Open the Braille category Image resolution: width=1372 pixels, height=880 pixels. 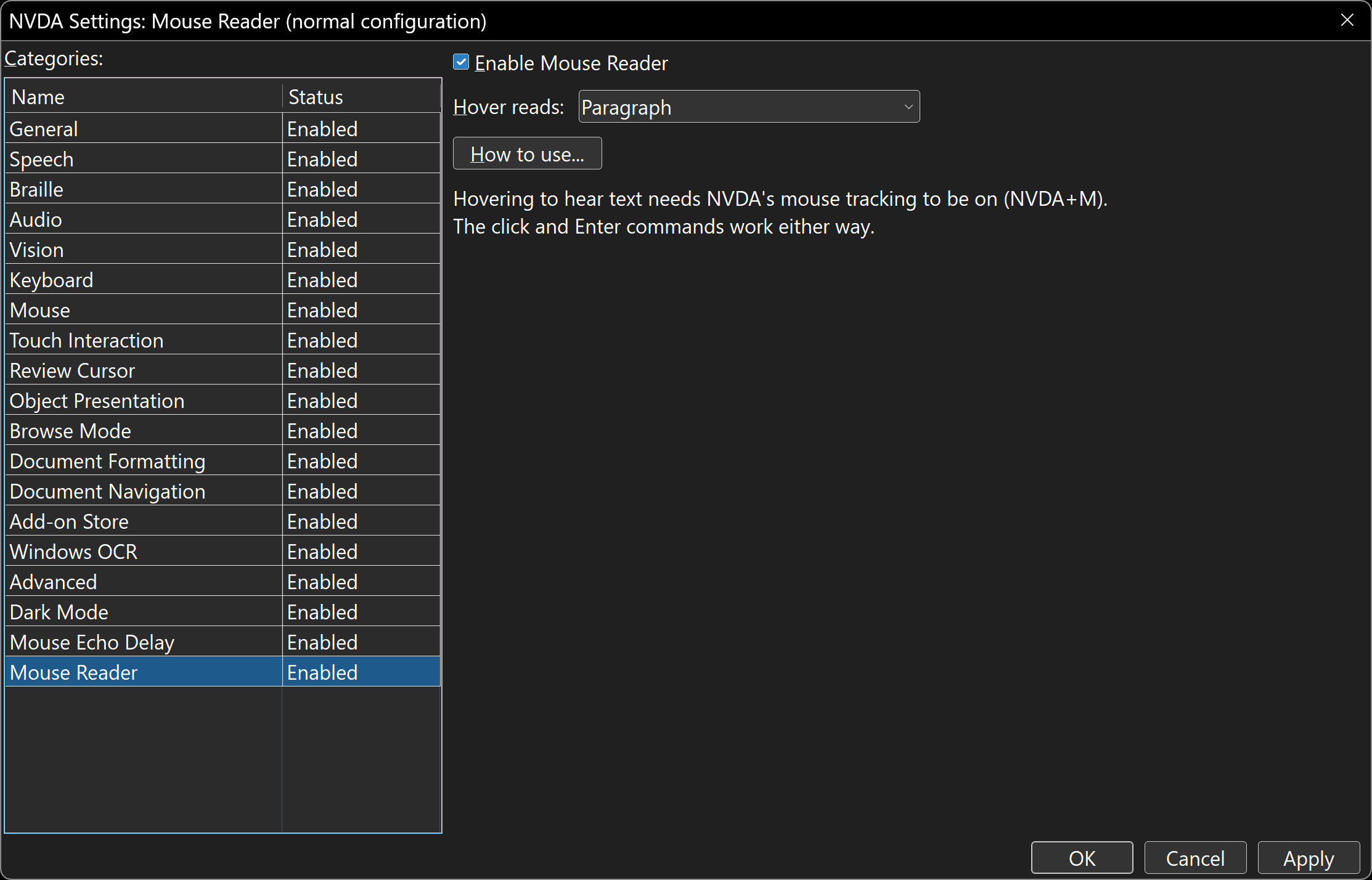click(x=223, y=189)
